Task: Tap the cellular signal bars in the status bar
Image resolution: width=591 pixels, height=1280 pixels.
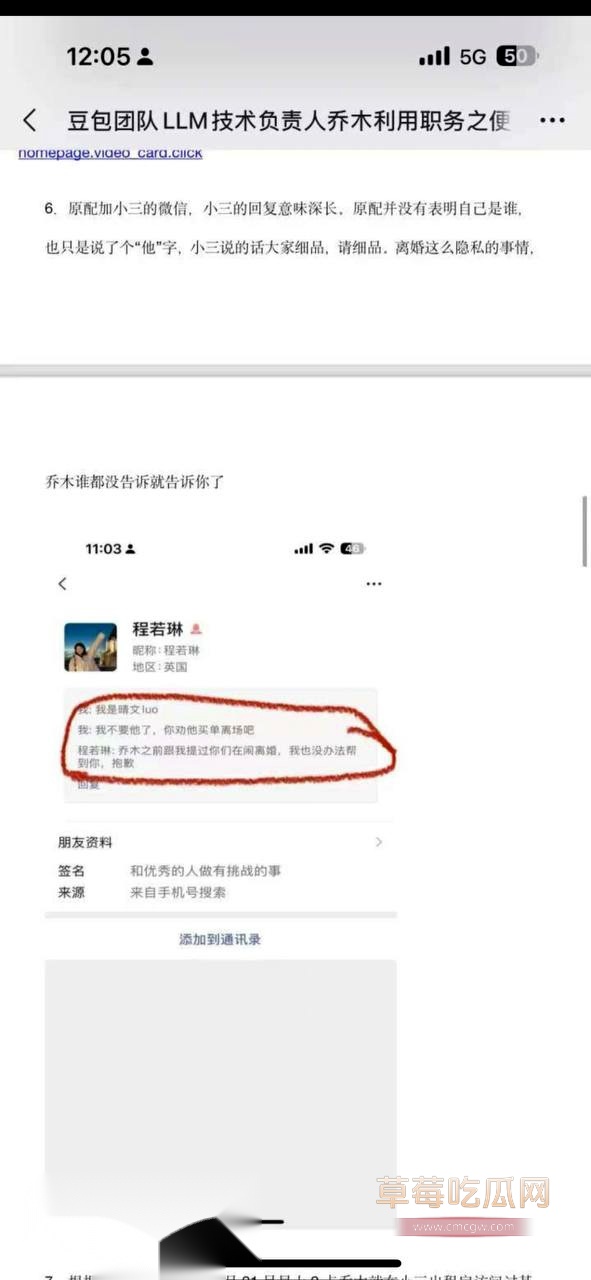Action: (434, 57)
